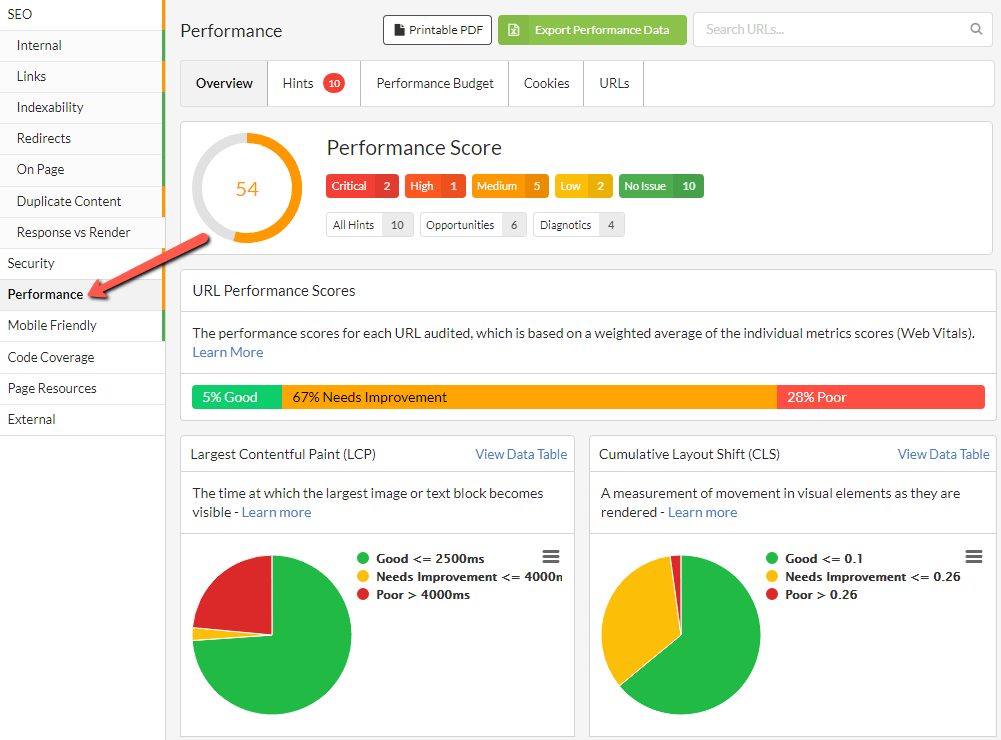Focus the Search URLs field
The width and height of the screenshot is (1001, 740).
tap(843, 29)
